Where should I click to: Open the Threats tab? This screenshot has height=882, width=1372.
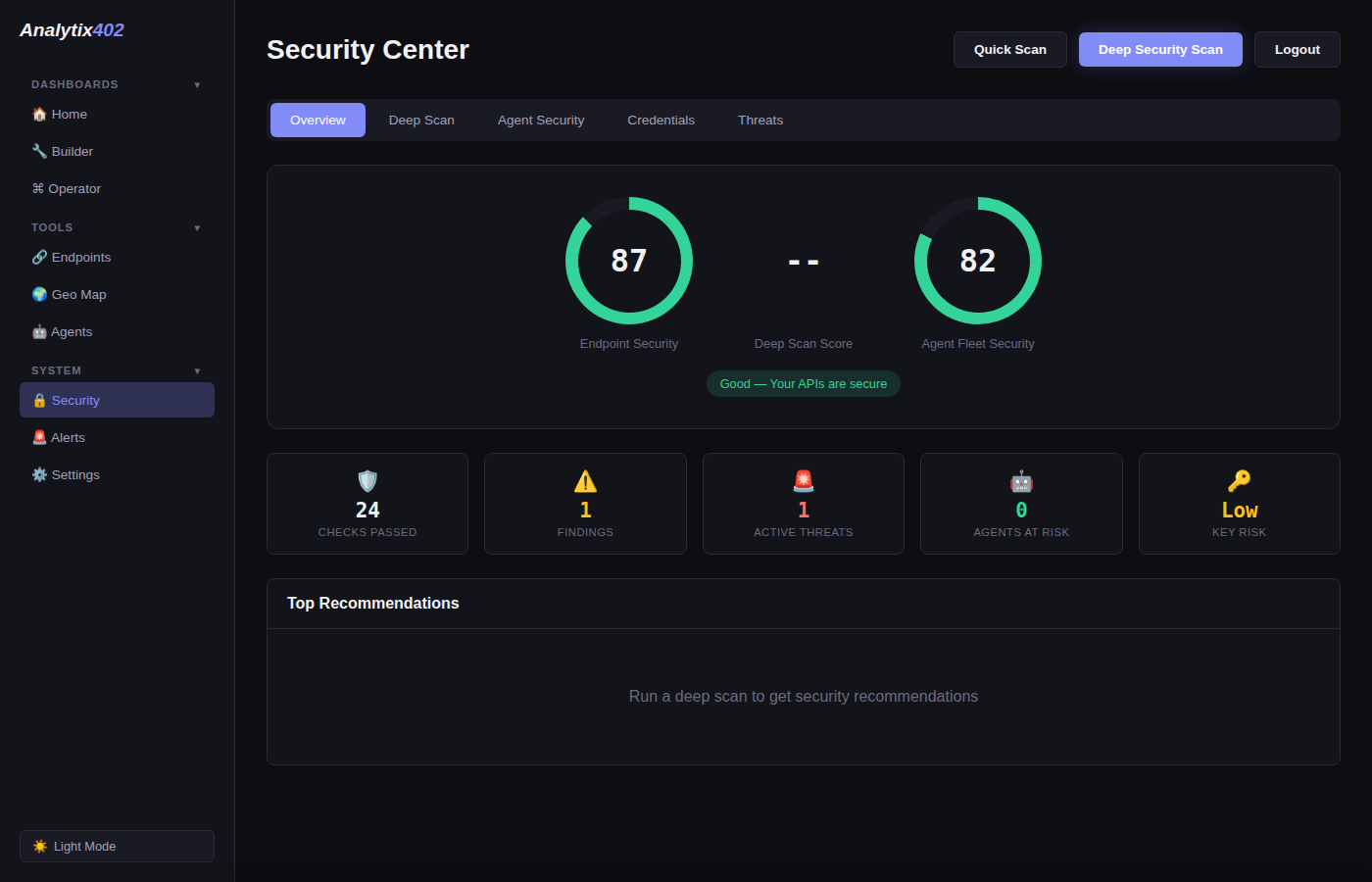pos(760,120)
